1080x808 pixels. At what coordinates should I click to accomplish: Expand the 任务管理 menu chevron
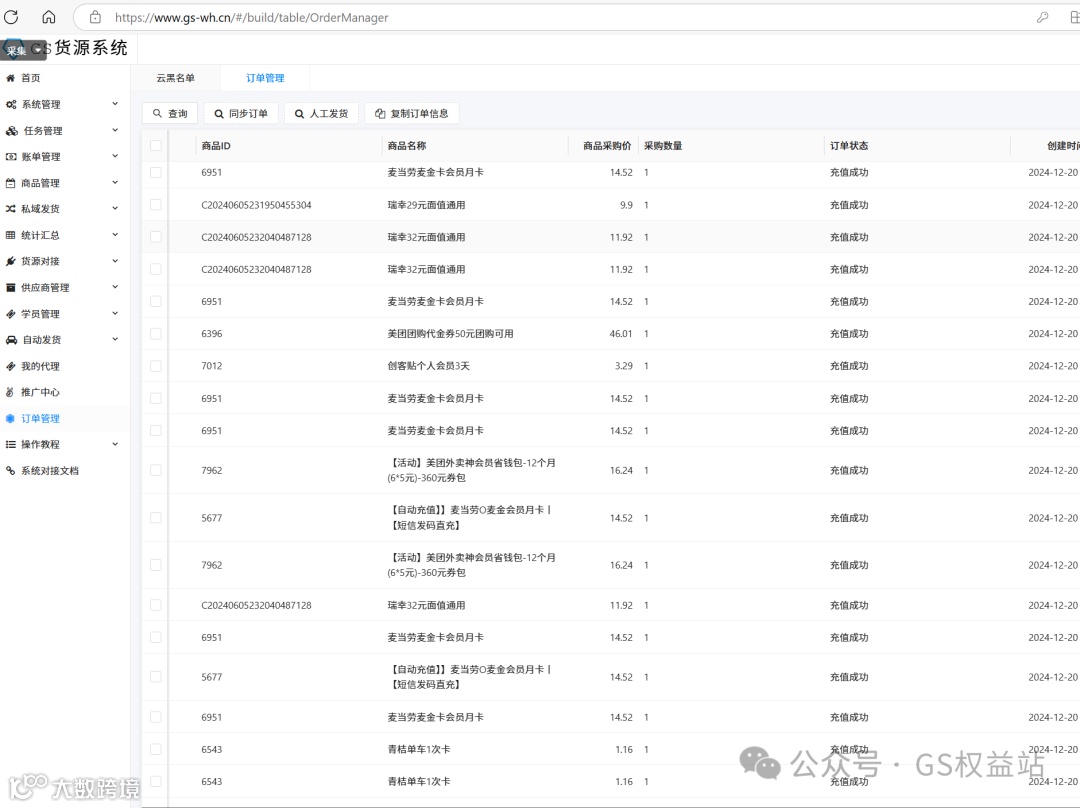click(115, 130)
